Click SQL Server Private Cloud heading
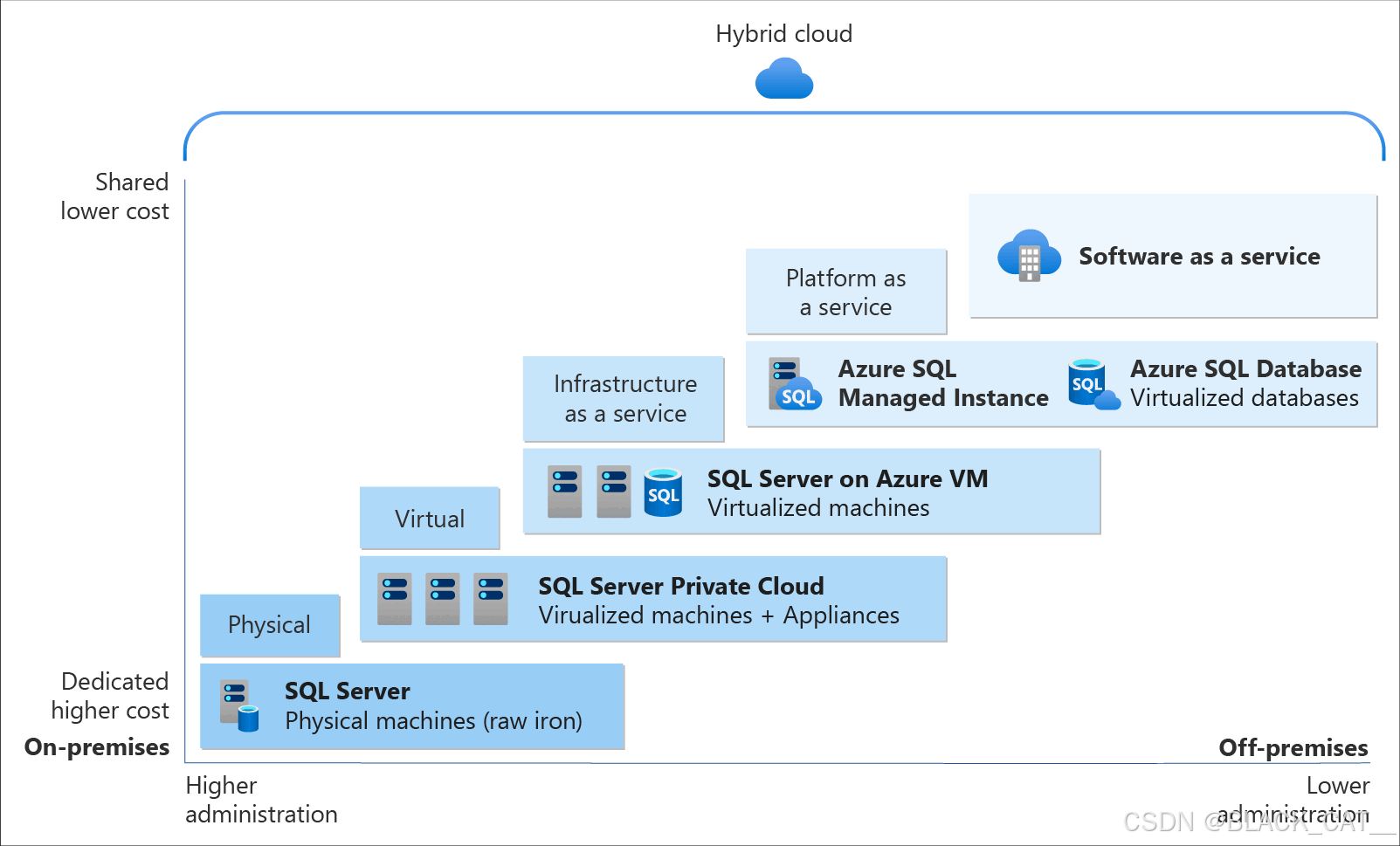The width and height of the screenshot is (1400, 846). [681, 587]
